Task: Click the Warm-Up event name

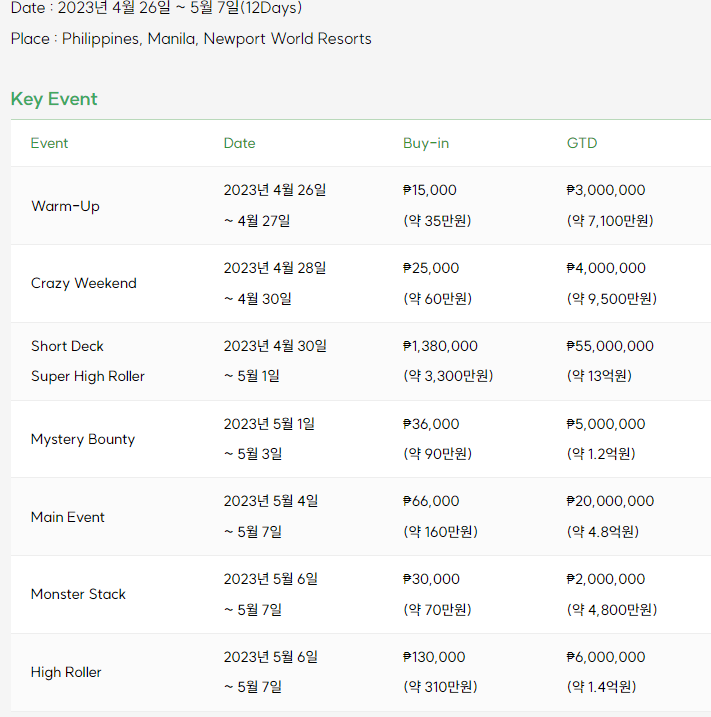Action: 65,206
